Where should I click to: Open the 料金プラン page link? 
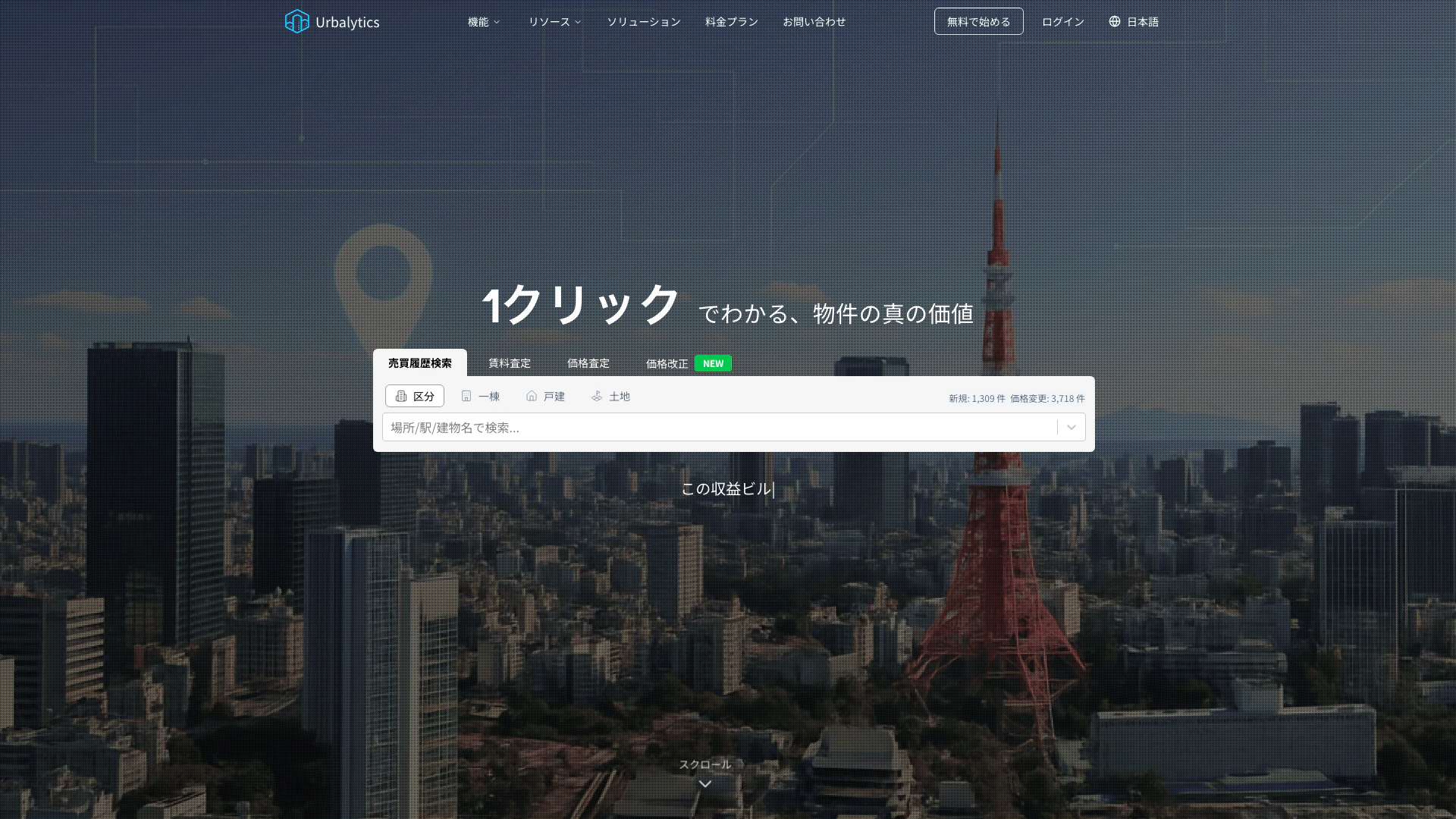(731, 22)
